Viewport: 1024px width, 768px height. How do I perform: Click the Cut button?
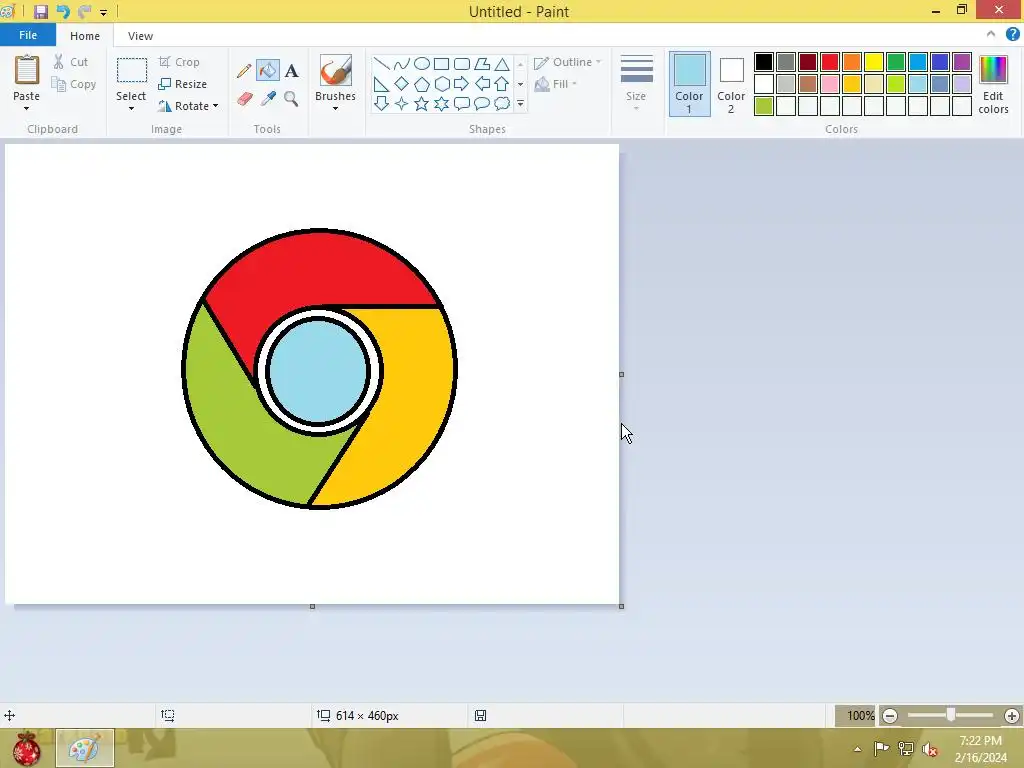tap(71, 62)
